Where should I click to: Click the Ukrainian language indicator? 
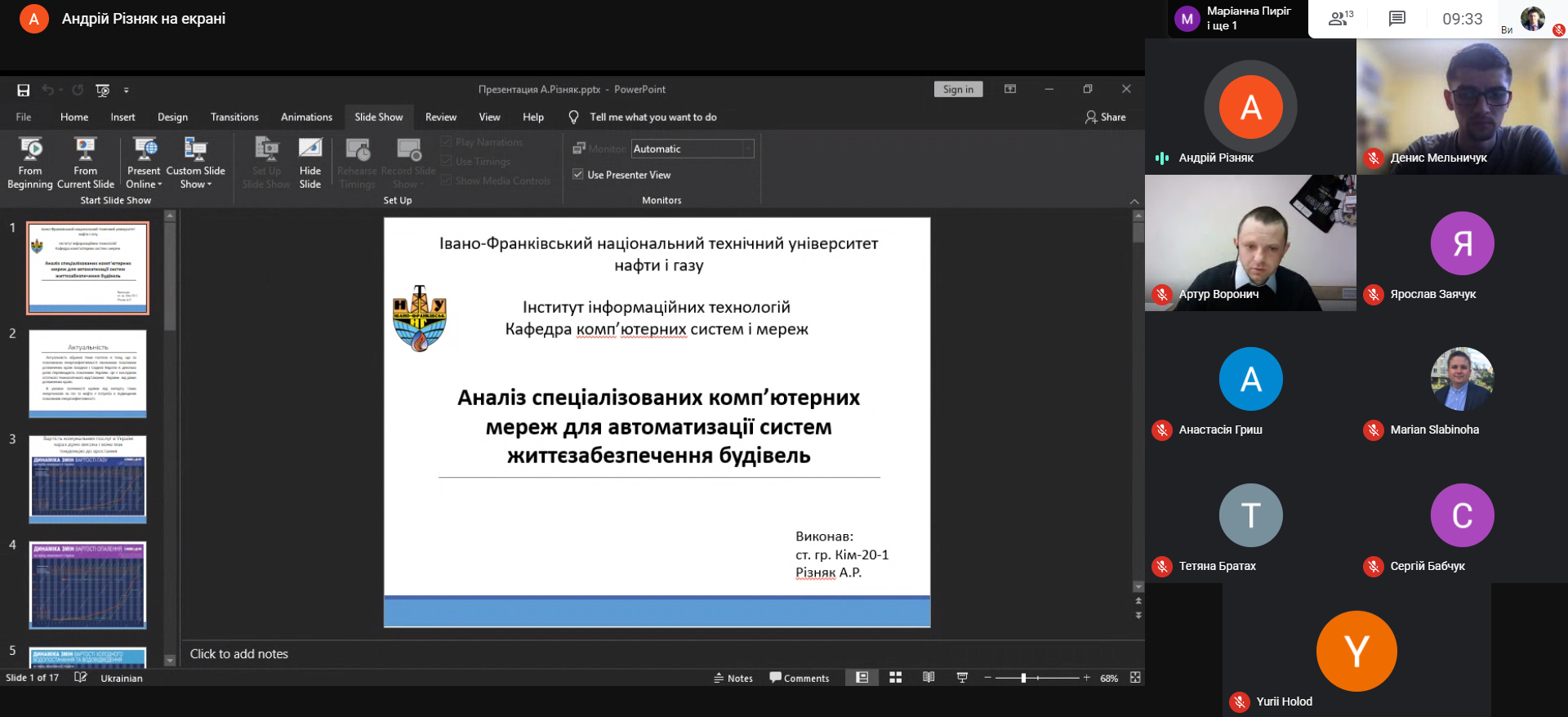[x=122, y=679]
